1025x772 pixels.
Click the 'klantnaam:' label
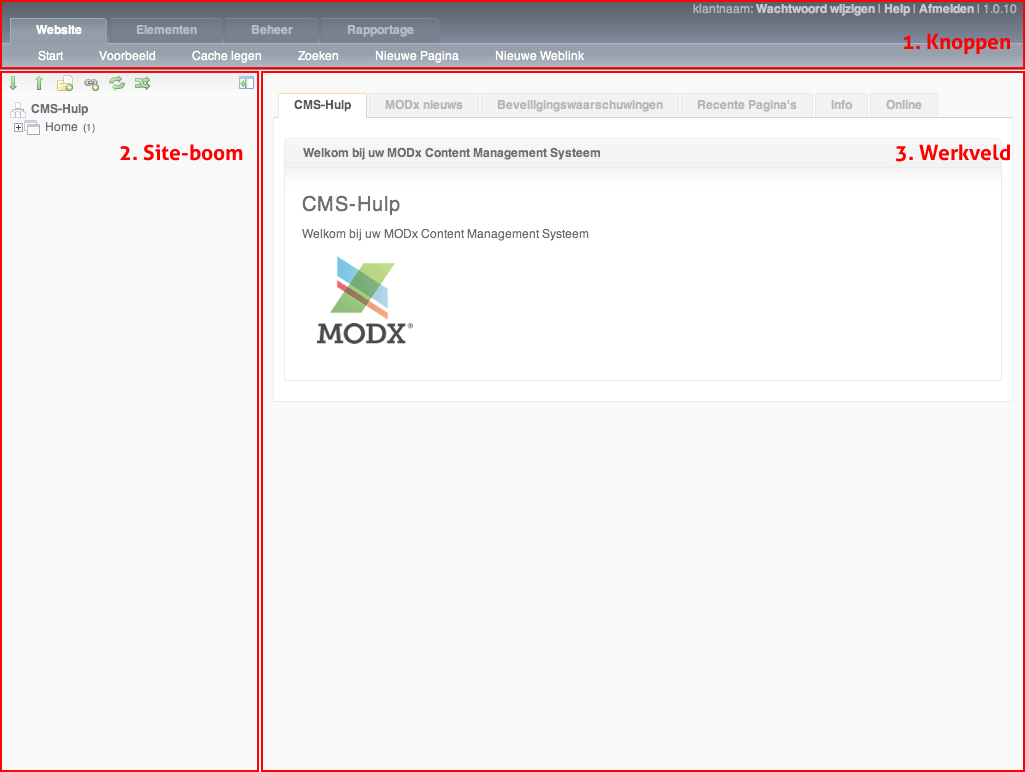tap(723, 9)
